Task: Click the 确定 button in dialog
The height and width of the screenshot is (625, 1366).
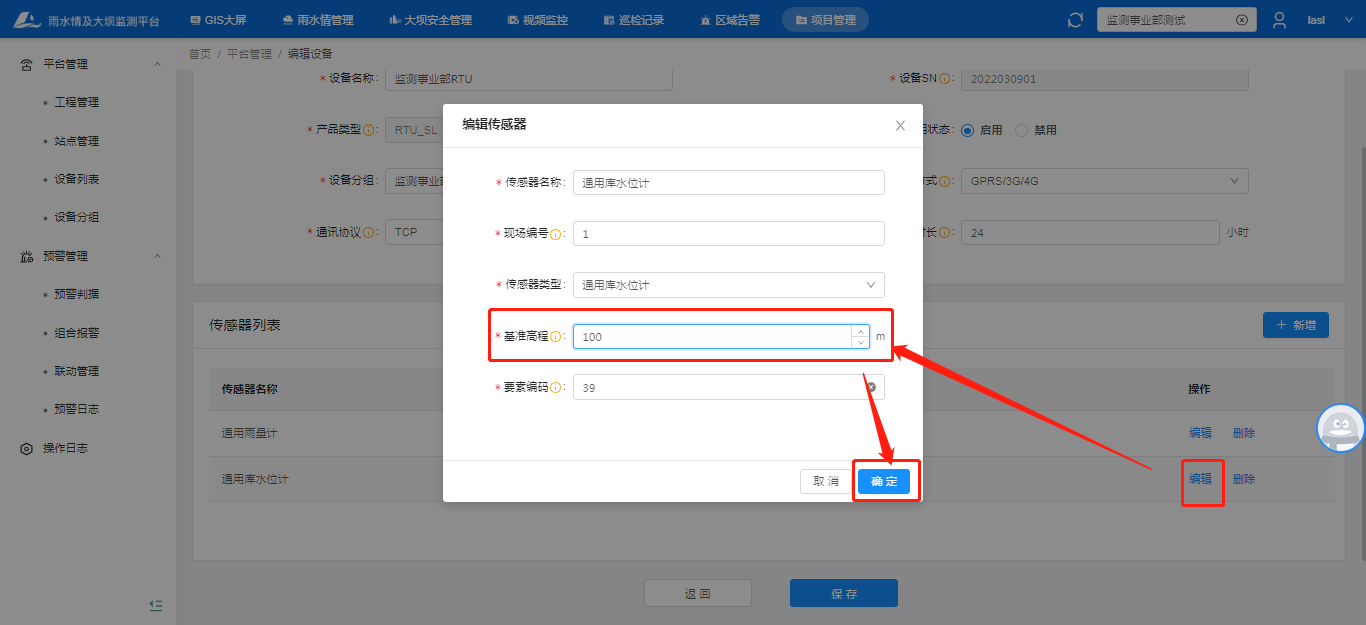Action: pos(884,481)
